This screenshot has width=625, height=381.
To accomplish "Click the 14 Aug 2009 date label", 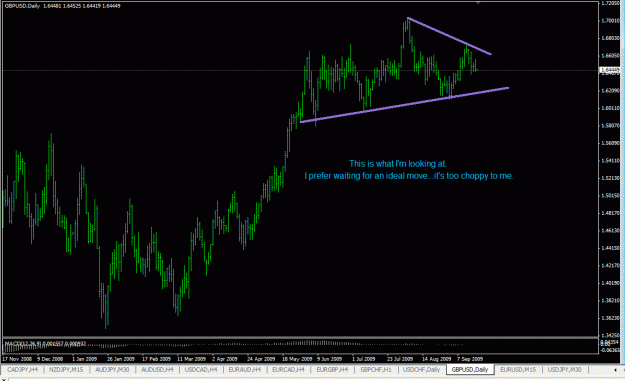I will pyautogui.click(x=436, y=359).
